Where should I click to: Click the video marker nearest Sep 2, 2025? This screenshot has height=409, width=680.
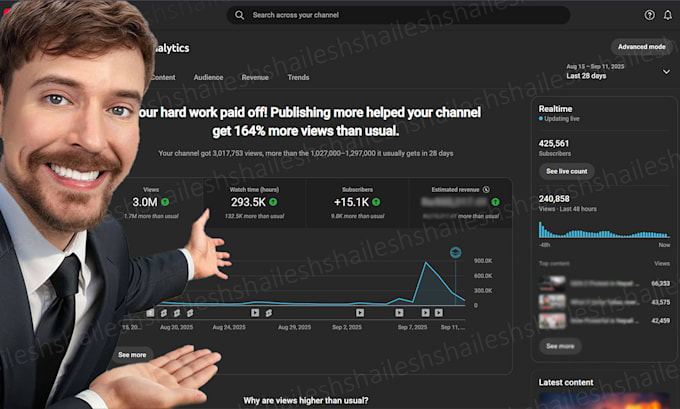coord(360,313)
